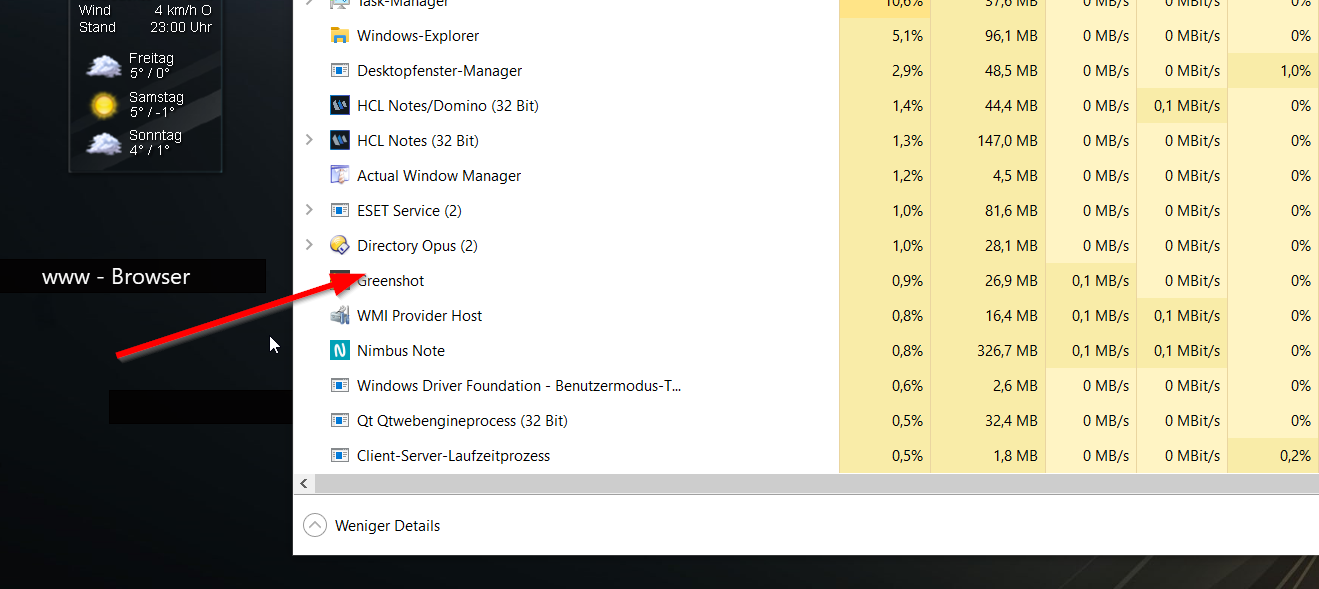Click the horizontal scrollbar left arrow

[303, 483]
